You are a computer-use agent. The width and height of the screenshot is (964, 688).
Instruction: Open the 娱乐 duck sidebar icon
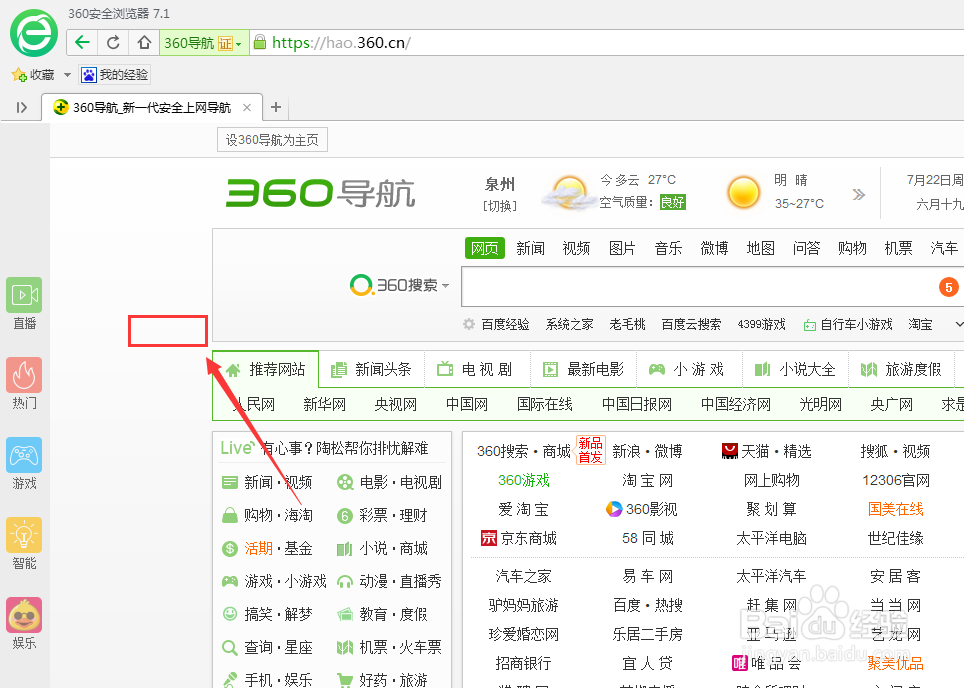[24, 615]
